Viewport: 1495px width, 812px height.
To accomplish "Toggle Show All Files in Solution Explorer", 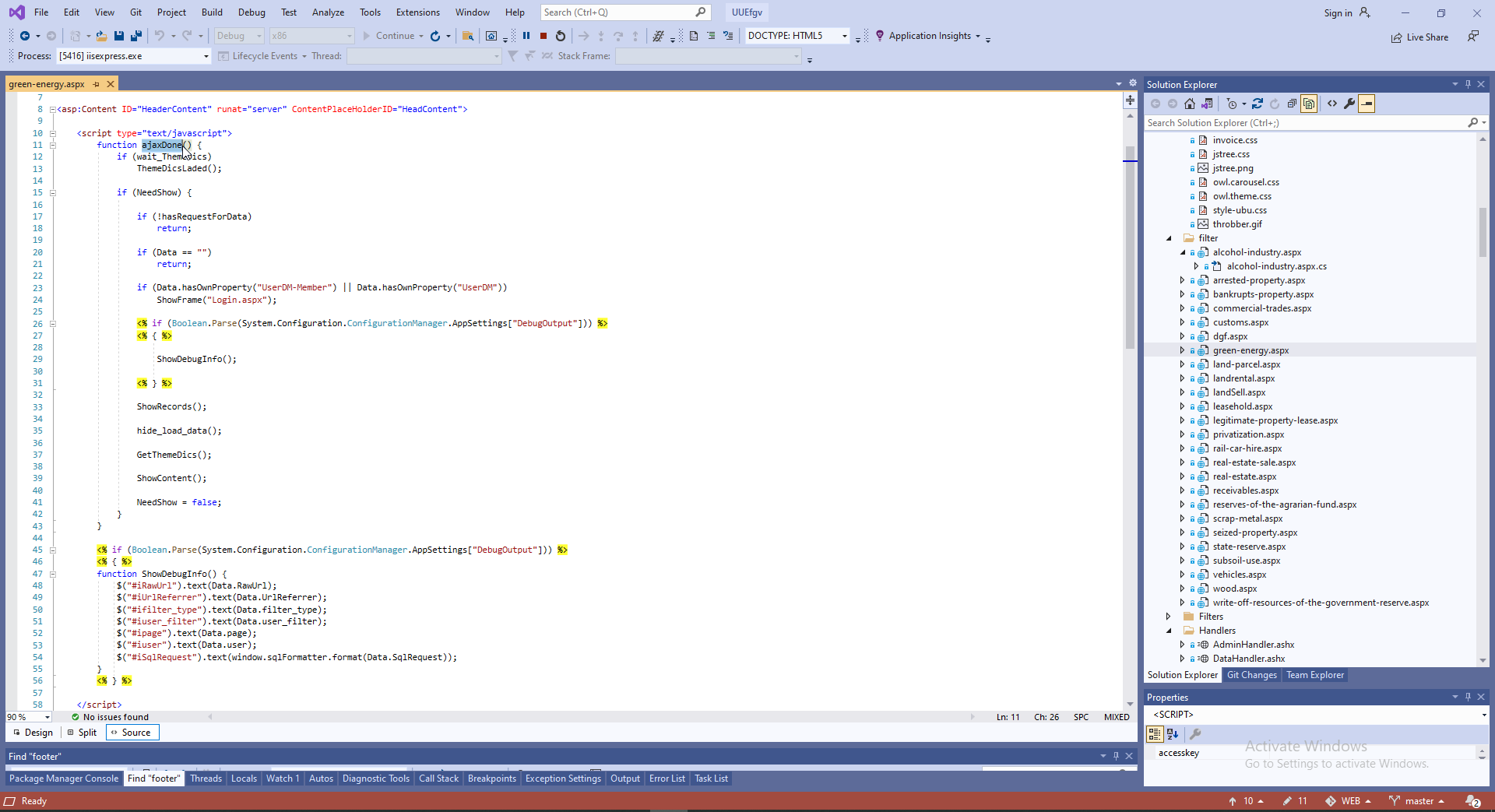I will [x=1309, y=104].
